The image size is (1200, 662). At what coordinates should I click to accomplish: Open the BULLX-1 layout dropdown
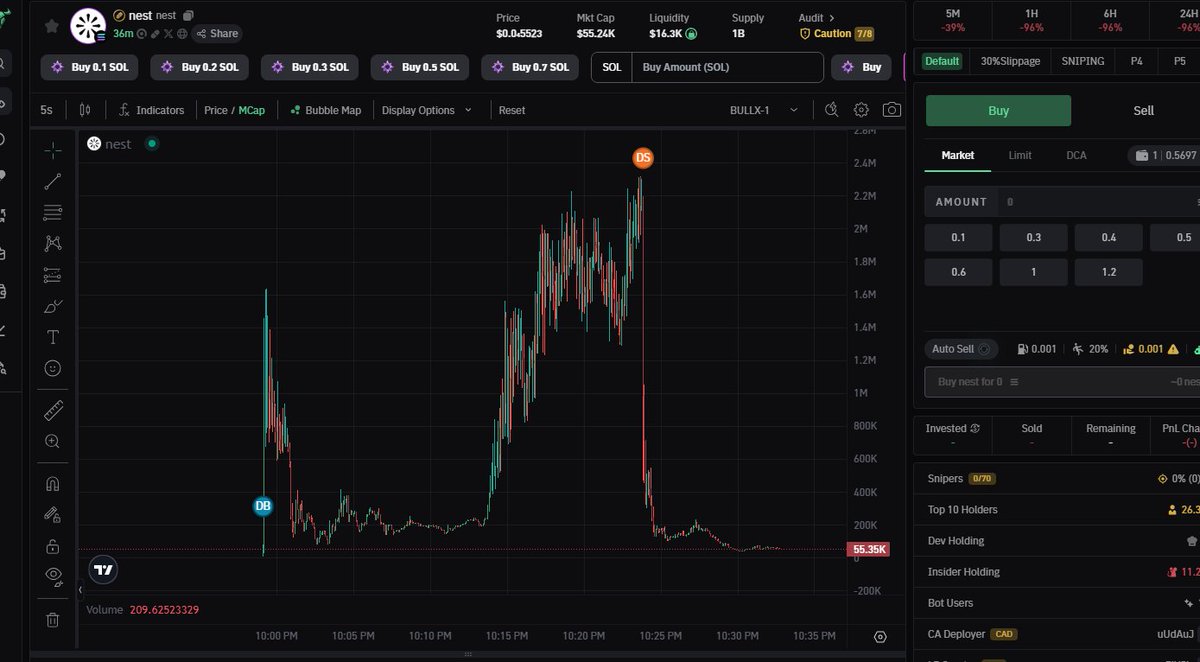(x=764, y=110)
